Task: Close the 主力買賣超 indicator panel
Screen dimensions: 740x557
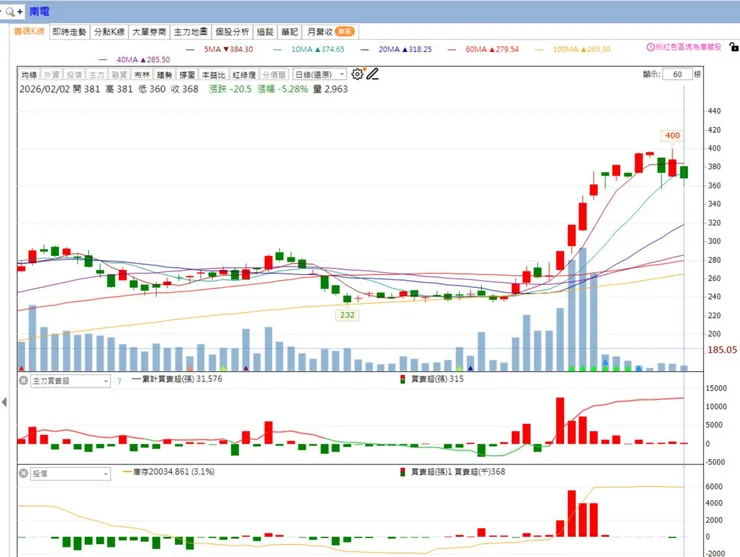Action: click(x=23, y=380)
